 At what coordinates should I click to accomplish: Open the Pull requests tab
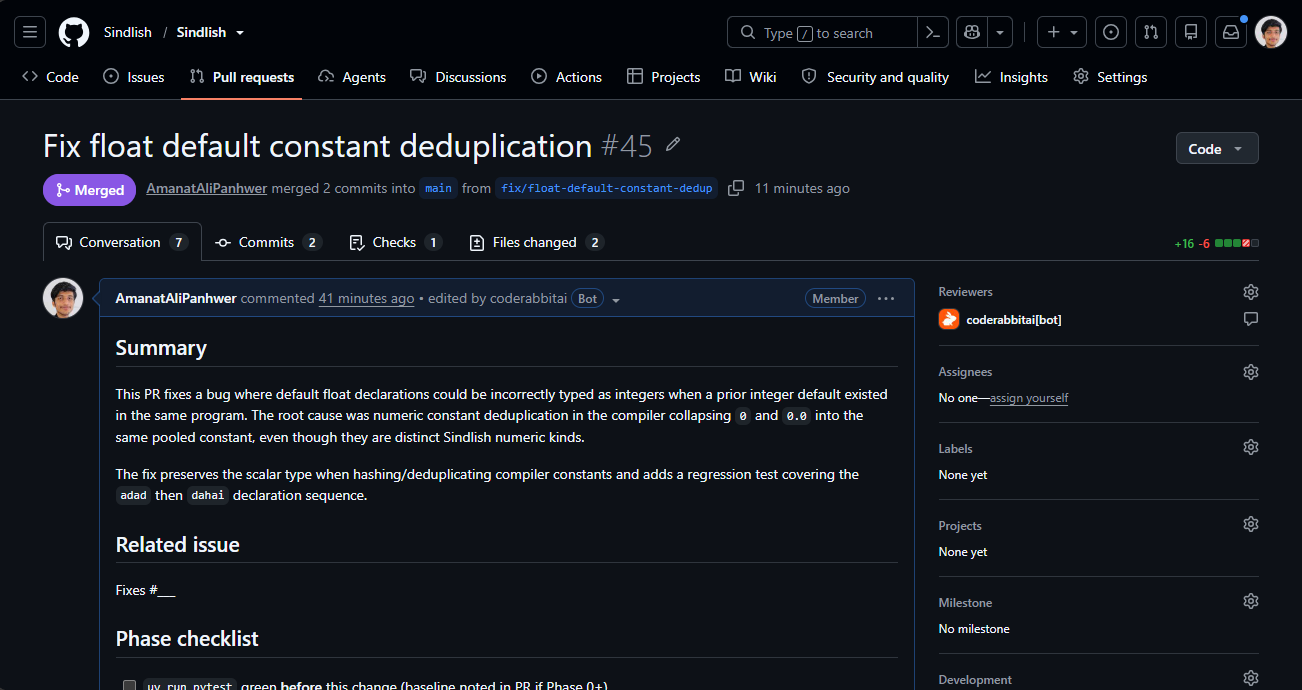point(241,77)
